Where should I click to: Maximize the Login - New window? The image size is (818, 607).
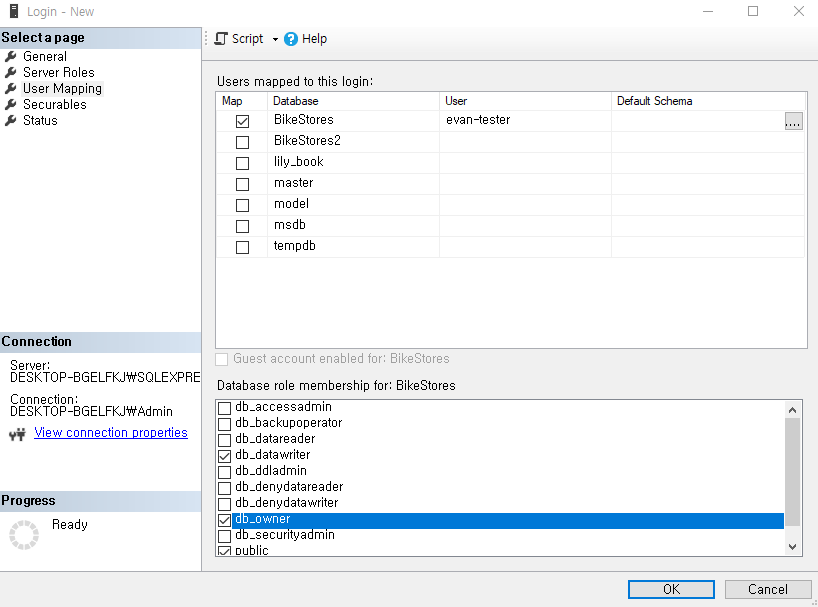pyautogui.click(x=753, y=11)
